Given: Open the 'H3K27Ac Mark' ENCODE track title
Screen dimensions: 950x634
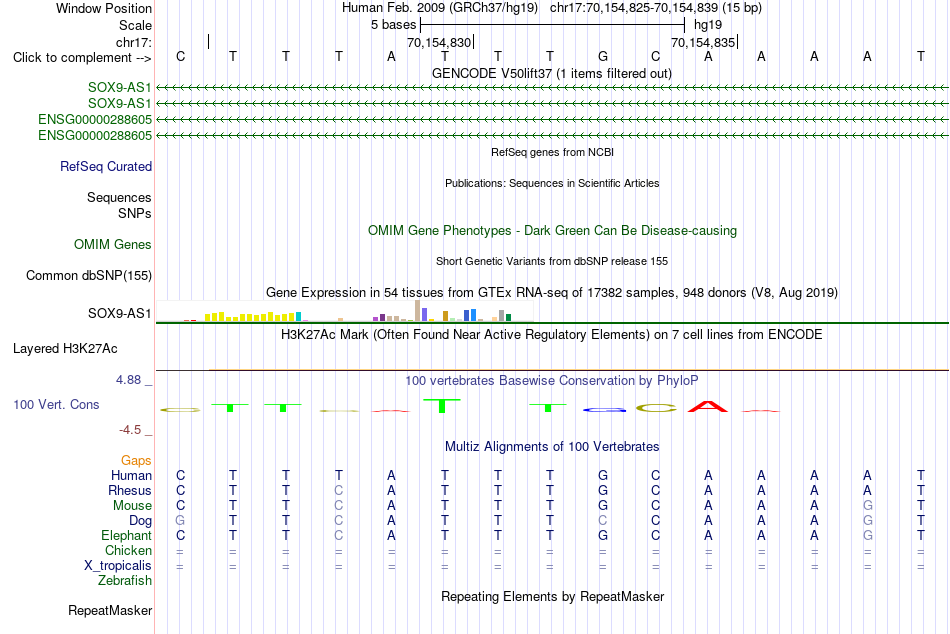Looking at the screenshot, I should point(551,335).
